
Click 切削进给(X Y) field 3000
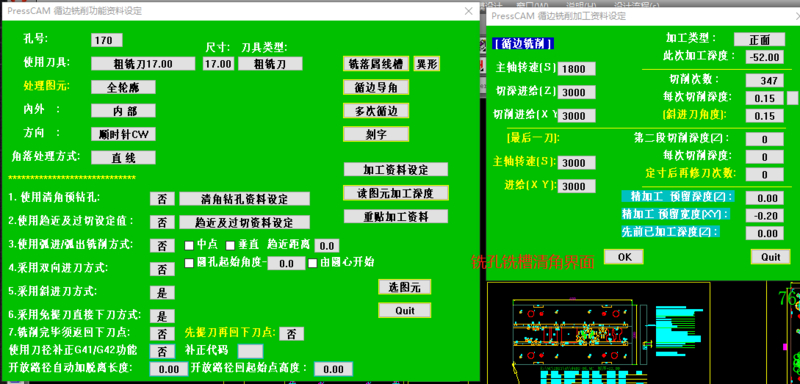tap(577, 116)
